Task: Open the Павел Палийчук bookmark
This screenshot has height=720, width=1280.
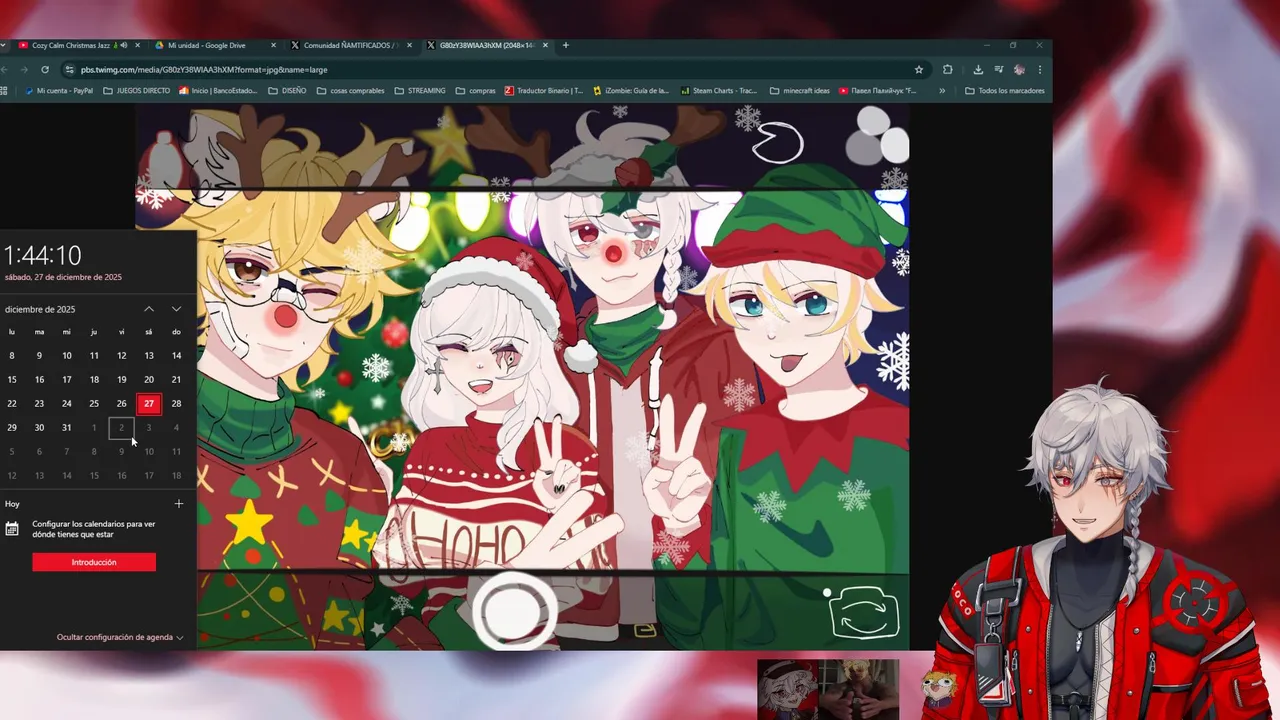Action: click(x=878, y=91)
